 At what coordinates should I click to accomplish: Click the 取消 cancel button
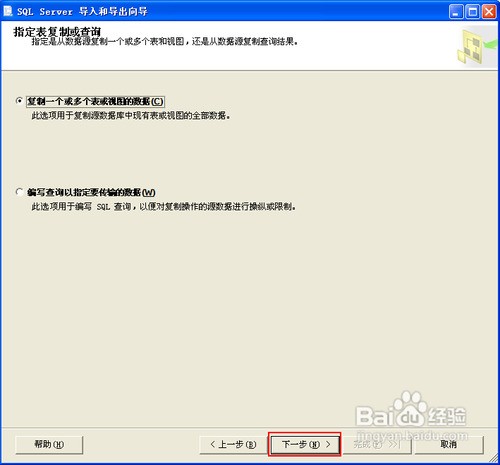(449, 444)
